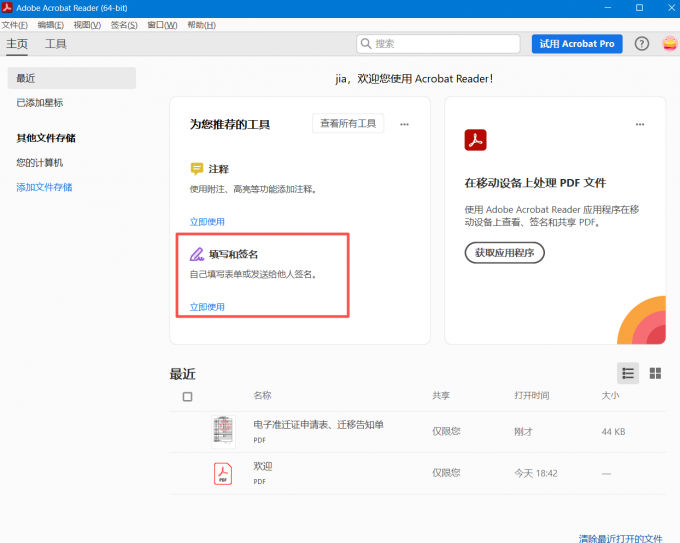
Task: Click the purple Fill and Sign pen icon
Action: click(x=197, y=254)
